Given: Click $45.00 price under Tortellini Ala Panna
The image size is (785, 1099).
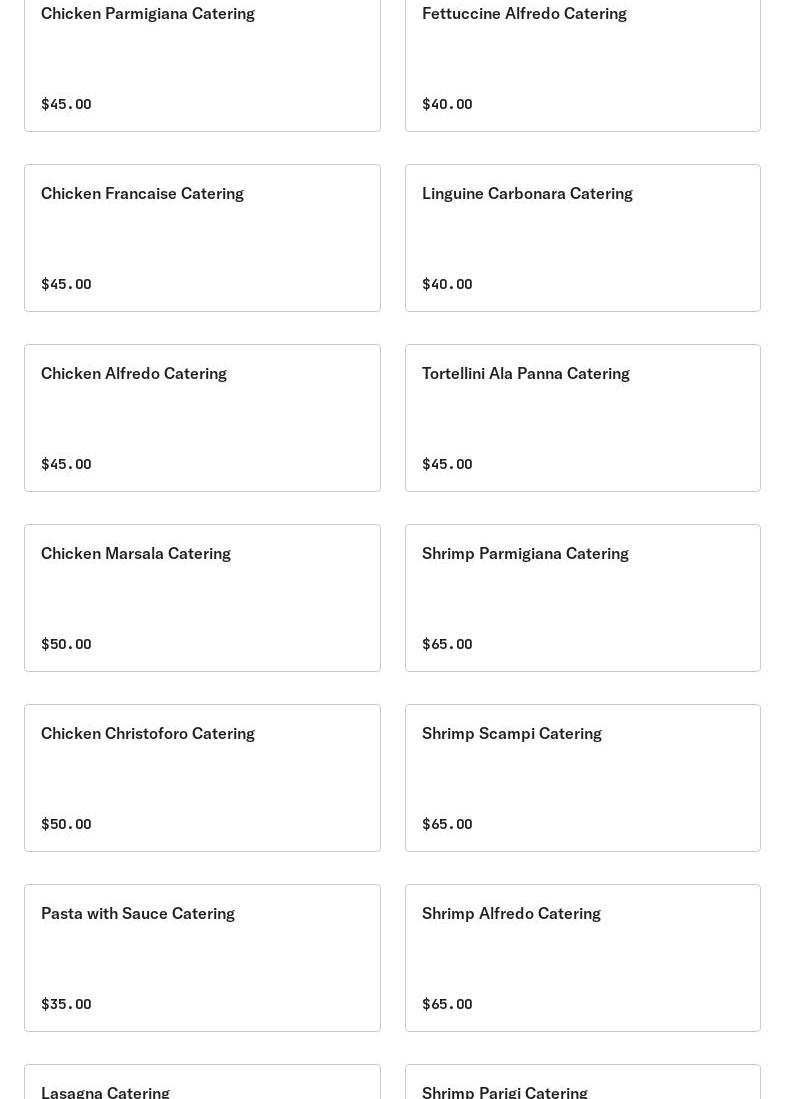Looking at the screenshot, I should click(447, 464).
